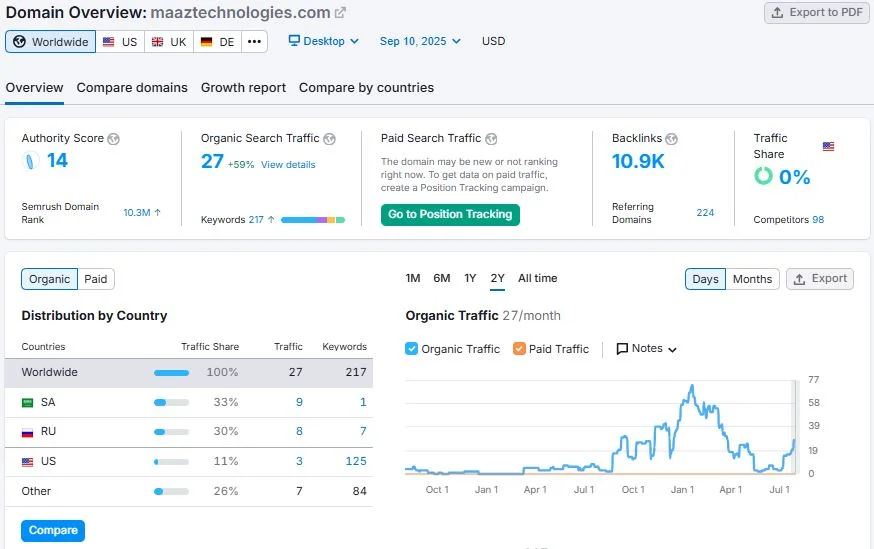Toggle the Organic Traffic checkbox
Screen dimensions: 874x549
tap(411, 349)
